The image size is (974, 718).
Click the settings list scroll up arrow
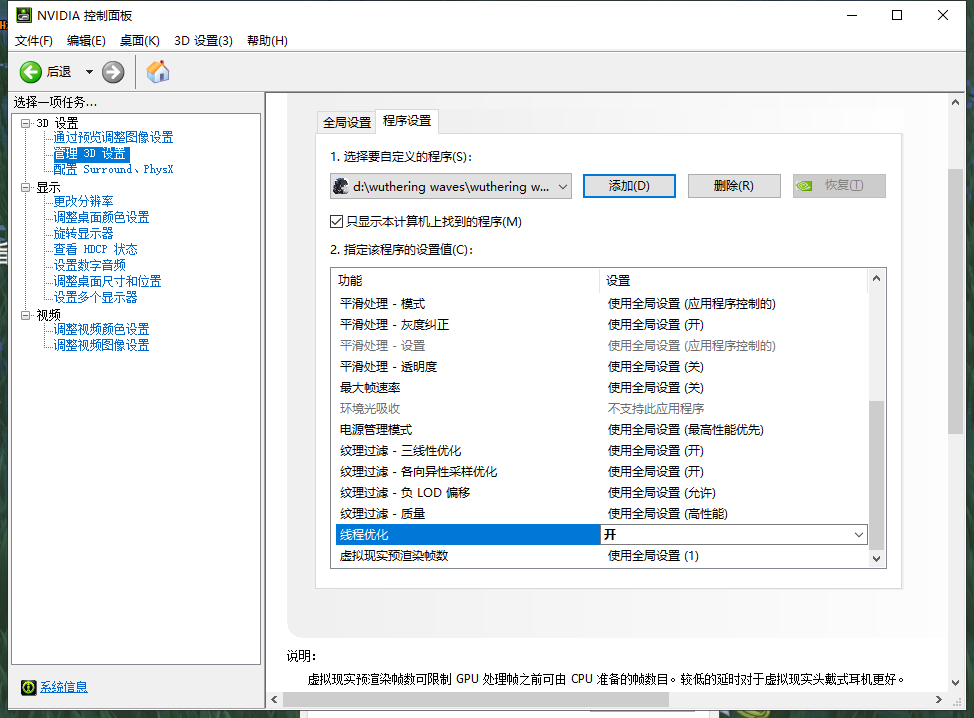(876, 278)
